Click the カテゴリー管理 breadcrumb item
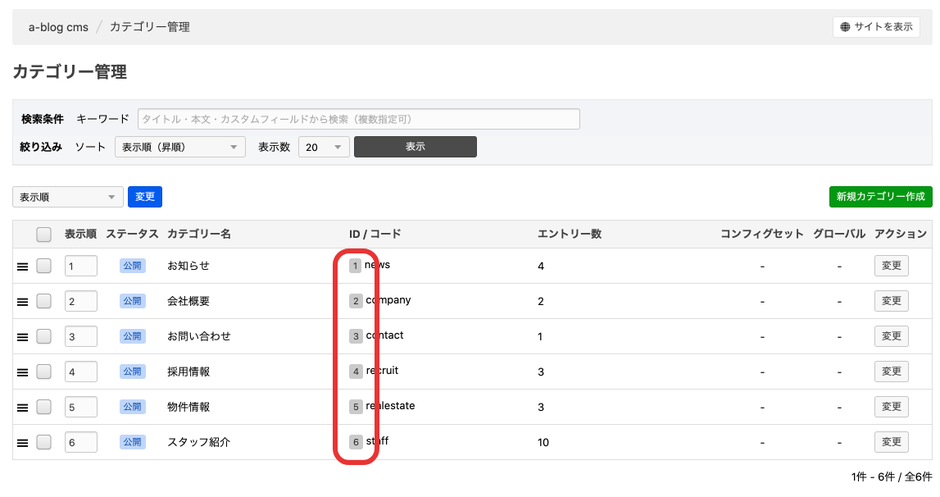Image resolution: width=940 pixels, height=497 pixels. [149, 27]
